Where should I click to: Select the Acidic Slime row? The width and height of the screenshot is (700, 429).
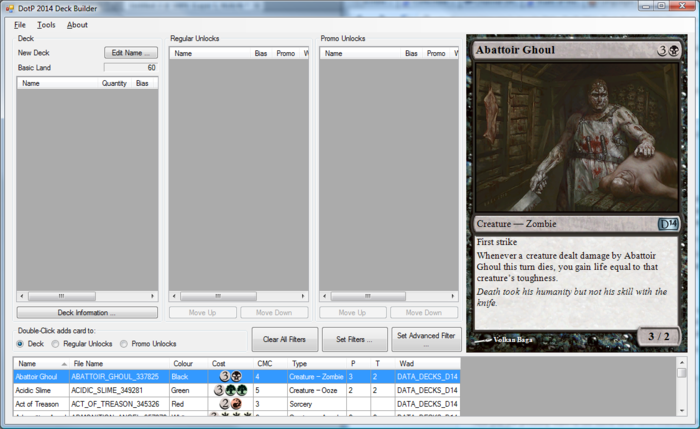pyautogui.click(x=237, y=390)
